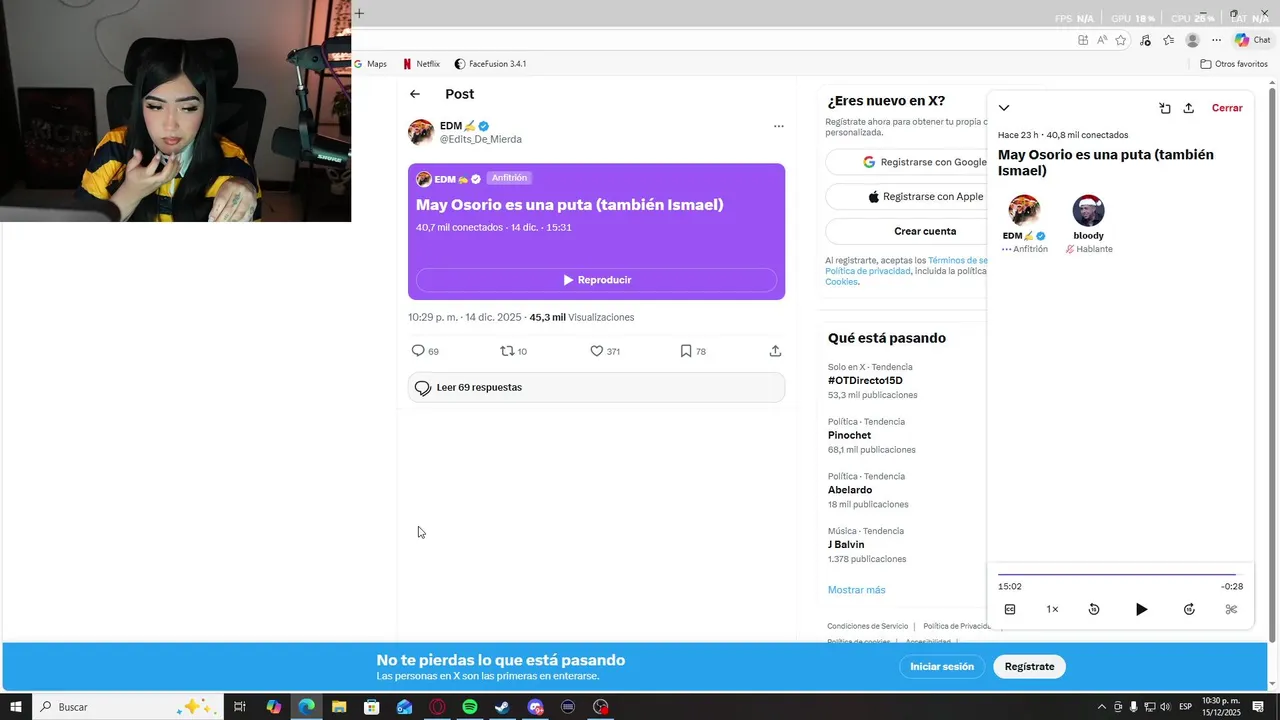Play the Space with Reproducir button
This screenshot has height=720, width=1280.
(x=596, y=280)
